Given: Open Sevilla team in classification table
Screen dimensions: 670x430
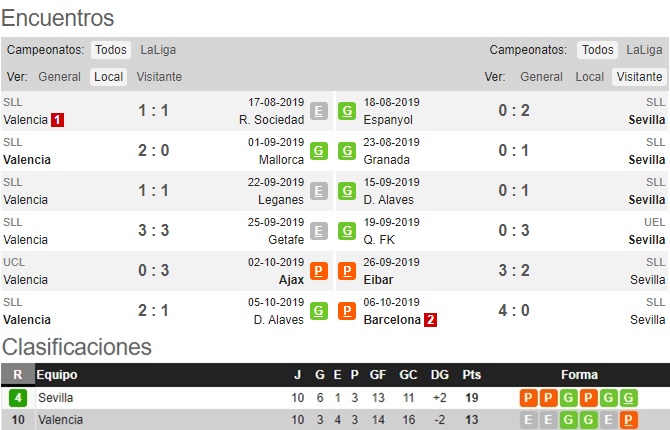Looking at the screenshot, I should [x=56, y=398].
